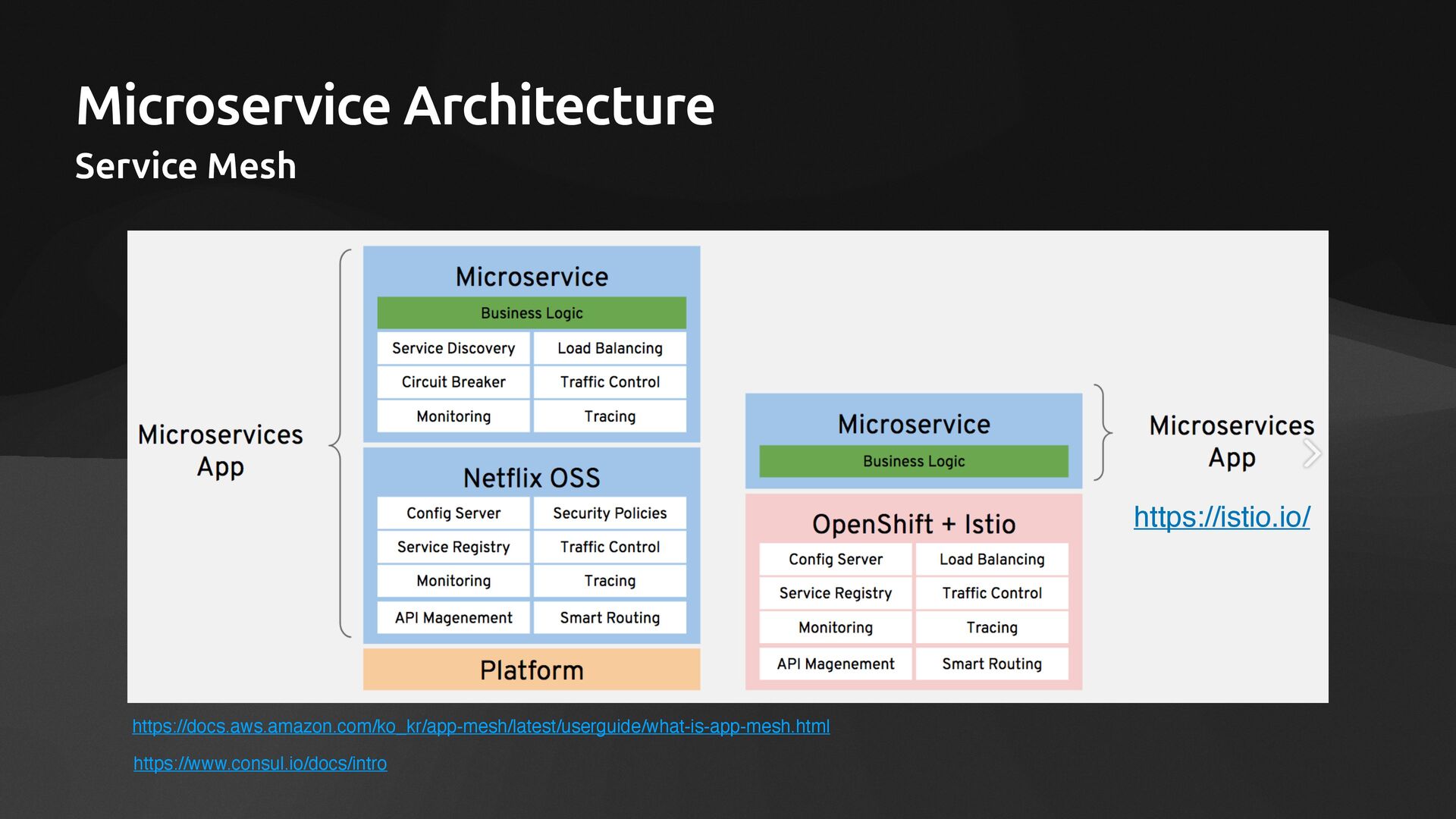Open the consul.io docs intro link
The width and height of the screenshot is (1456, 819).
(x=260, y=764)
